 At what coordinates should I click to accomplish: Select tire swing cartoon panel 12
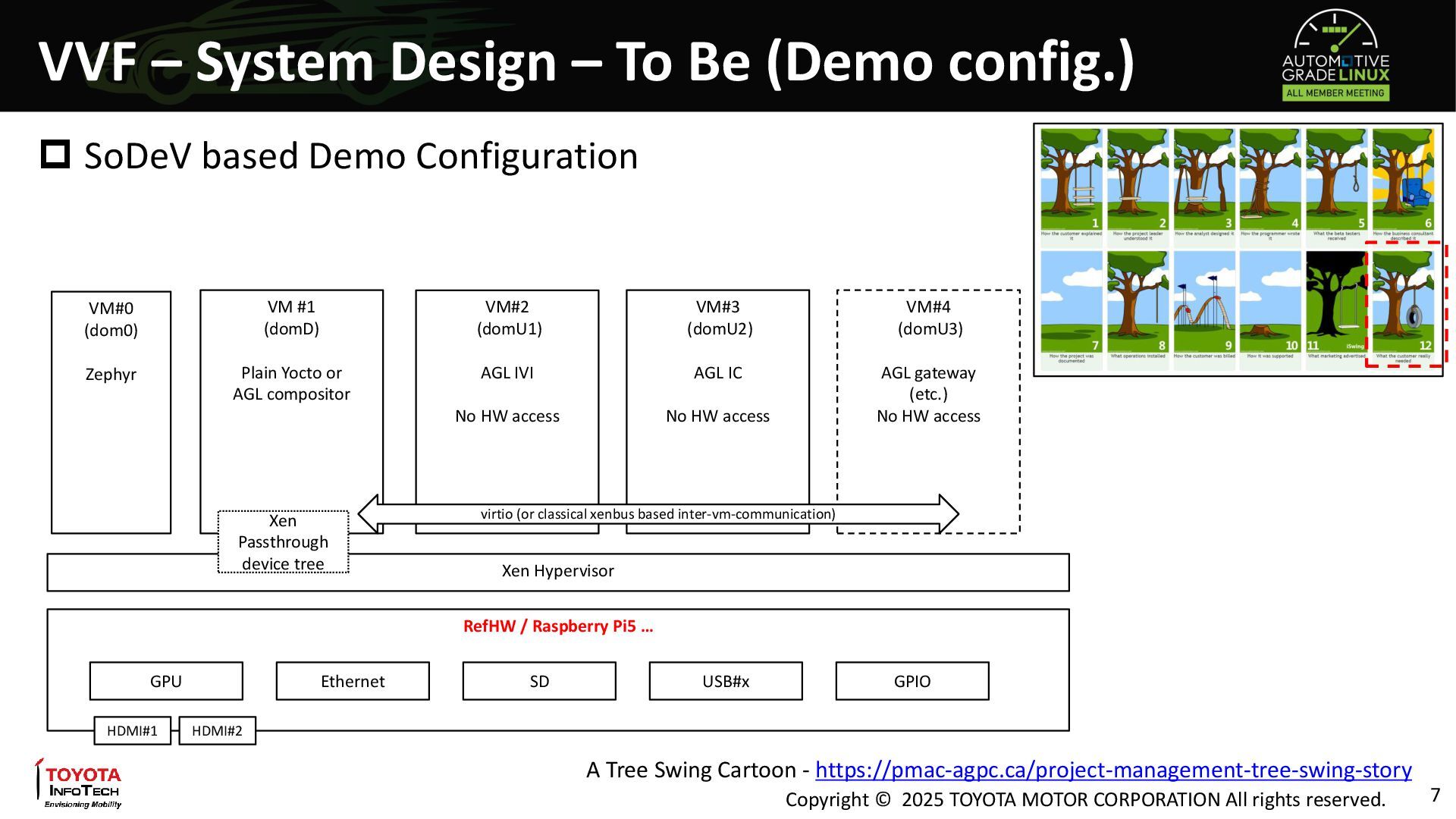[1403, 302]
